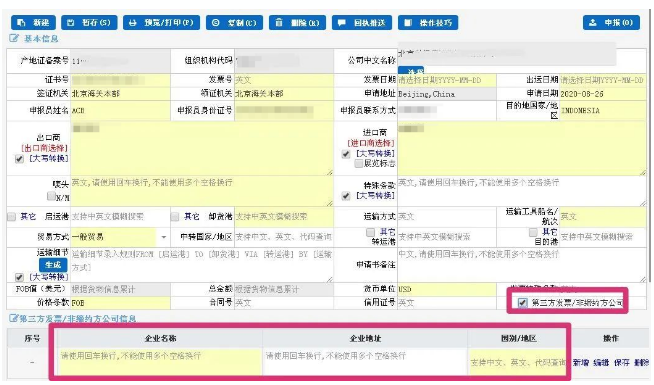Open 操作技巧 operation tips
The width and height of the screenshot is (654, 385).
(x=428, y=23)
